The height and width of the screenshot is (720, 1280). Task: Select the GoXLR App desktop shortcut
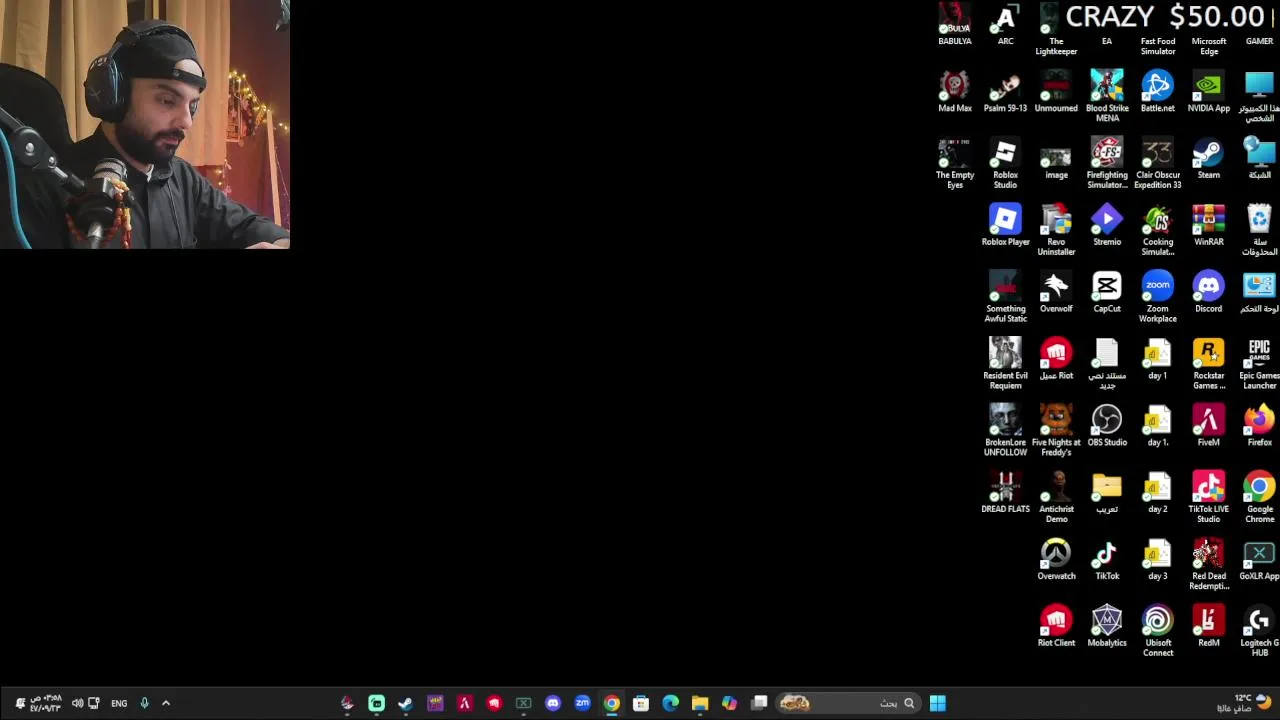(1259, 561)
